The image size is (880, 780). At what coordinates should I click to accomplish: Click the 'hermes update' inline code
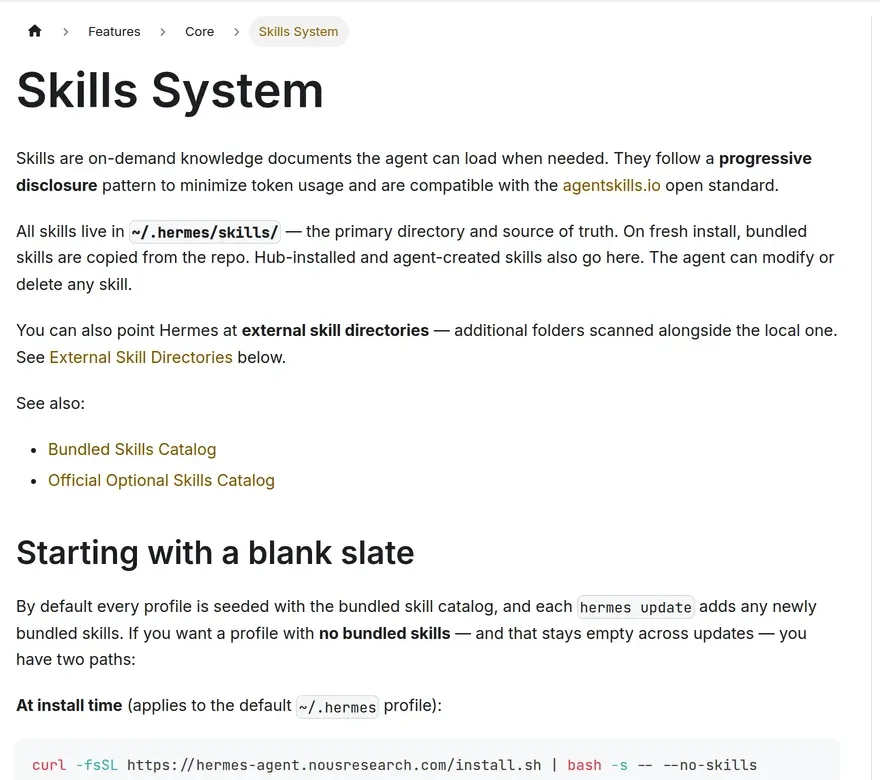pyautogui.click(x=635, y=607)
